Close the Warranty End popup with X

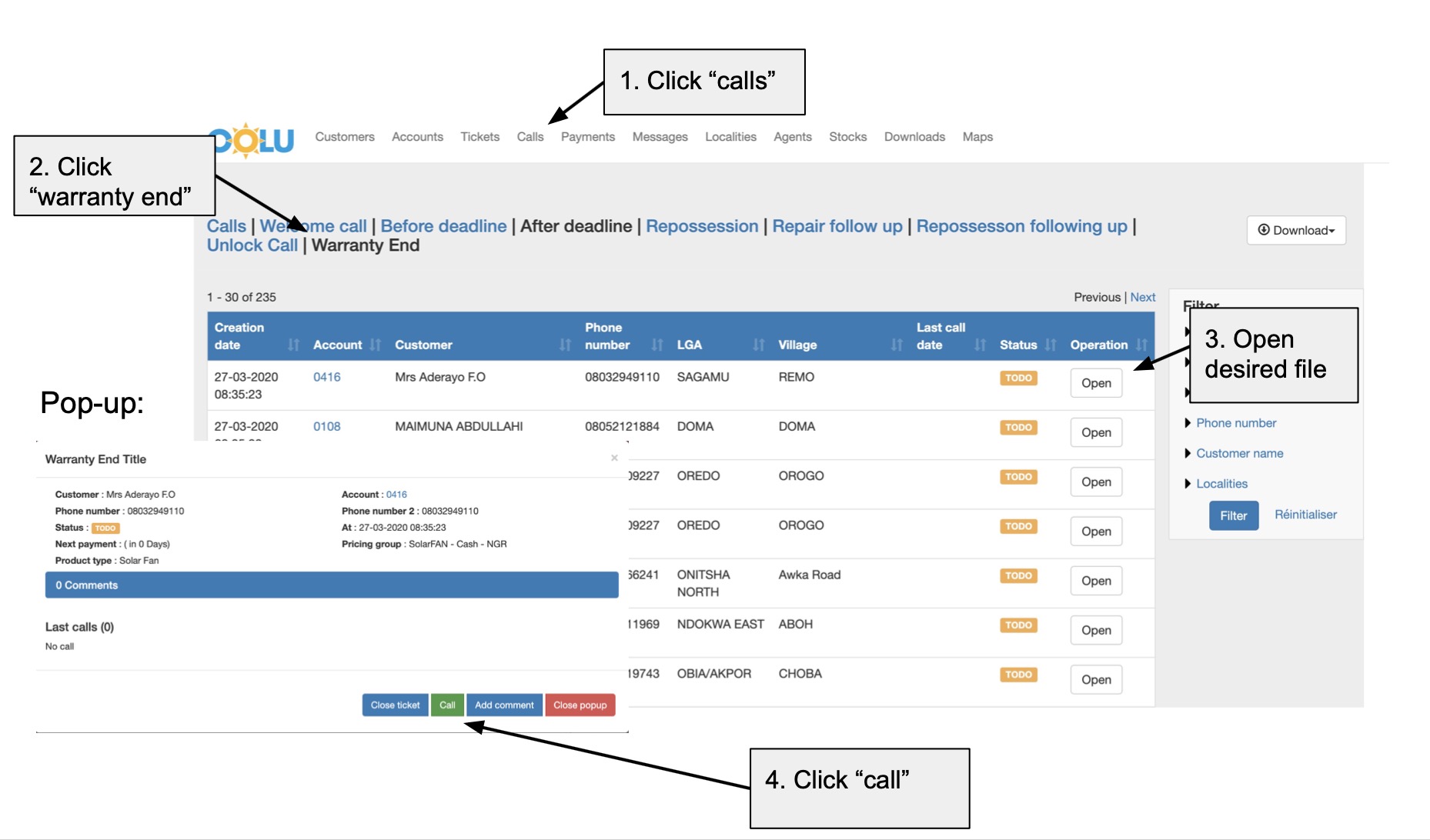[x=614, y=458]
